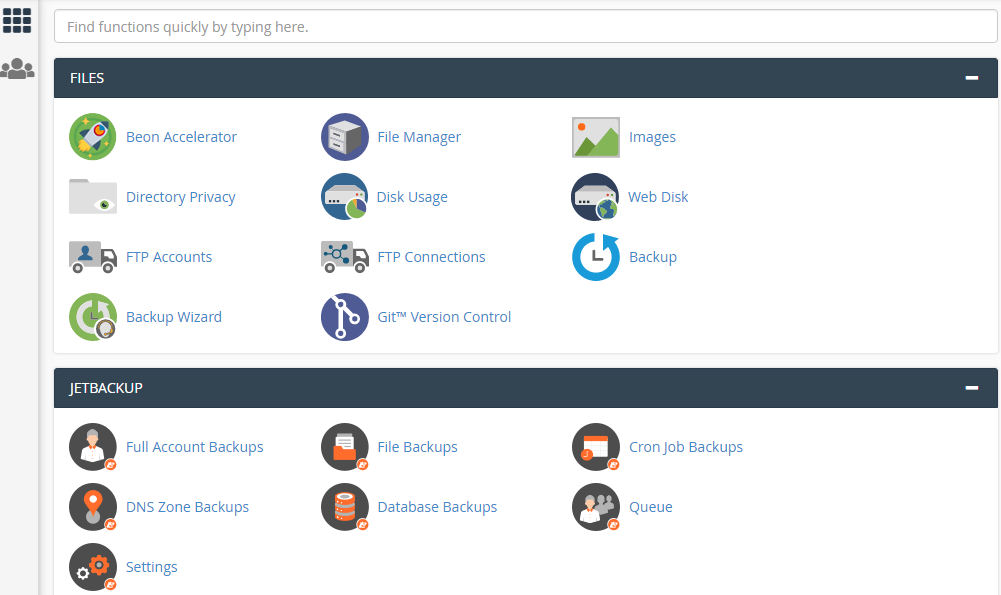Click the Backup Wizard link

click(174, 317)
